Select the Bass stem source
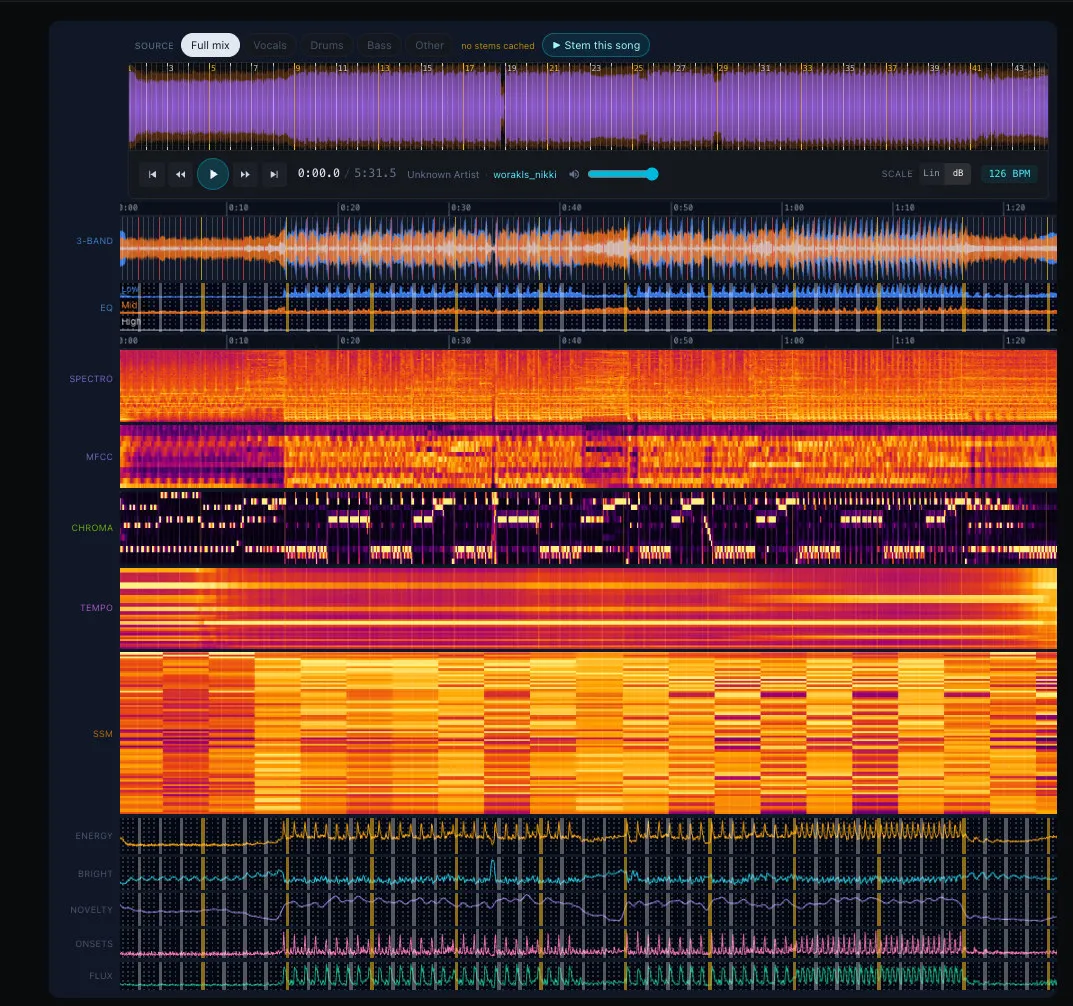Viewport: 1073px width, 1006px height. 379,45
